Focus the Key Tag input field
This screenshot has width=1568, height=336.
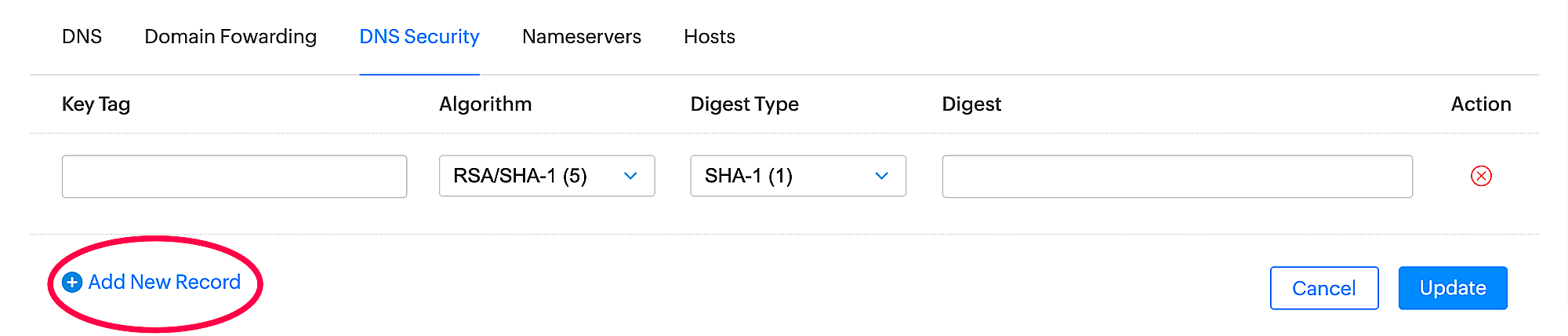pos(234,177)
